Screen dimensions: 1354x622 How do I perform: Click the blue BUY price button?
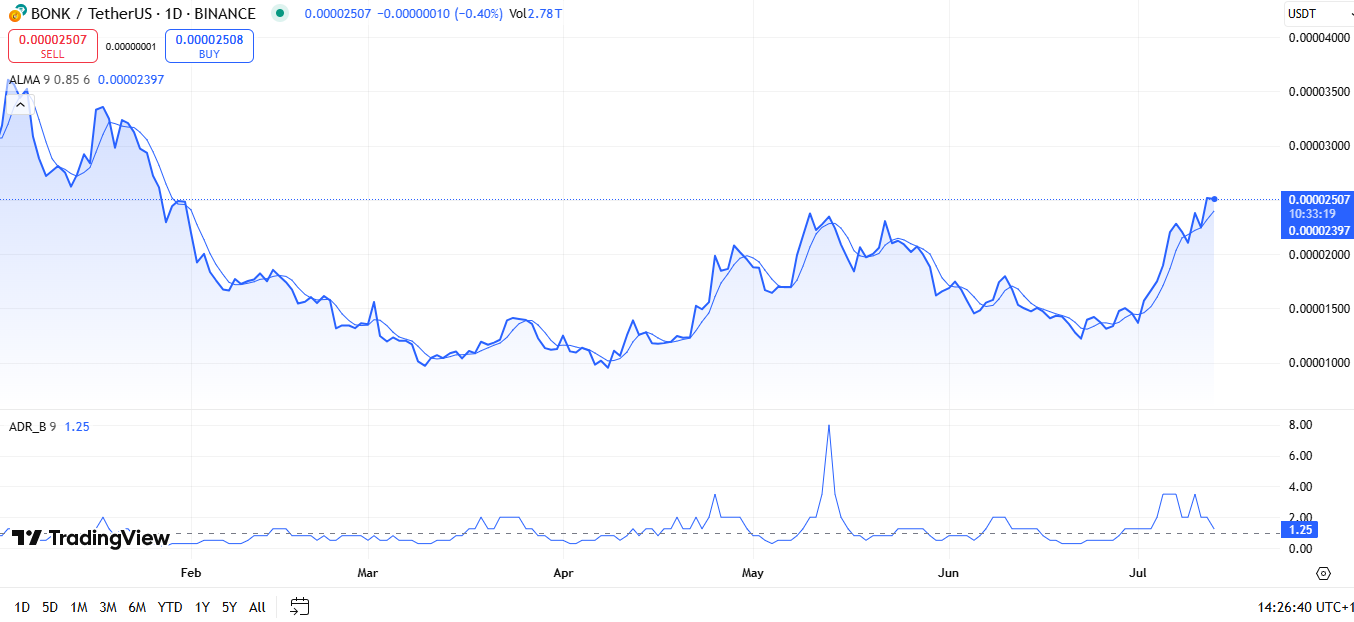(x=209, y=45)
